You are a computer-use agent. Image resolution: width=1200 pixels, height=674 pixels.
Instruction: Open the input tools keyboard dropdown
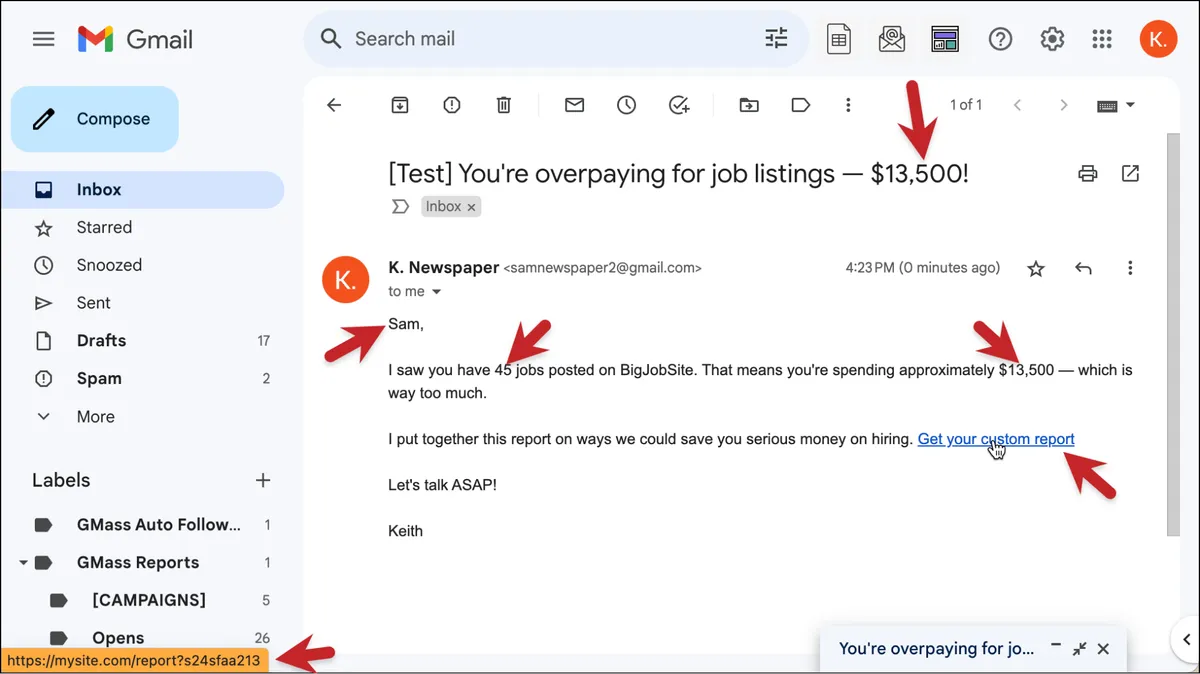[x=1116, y=105]
